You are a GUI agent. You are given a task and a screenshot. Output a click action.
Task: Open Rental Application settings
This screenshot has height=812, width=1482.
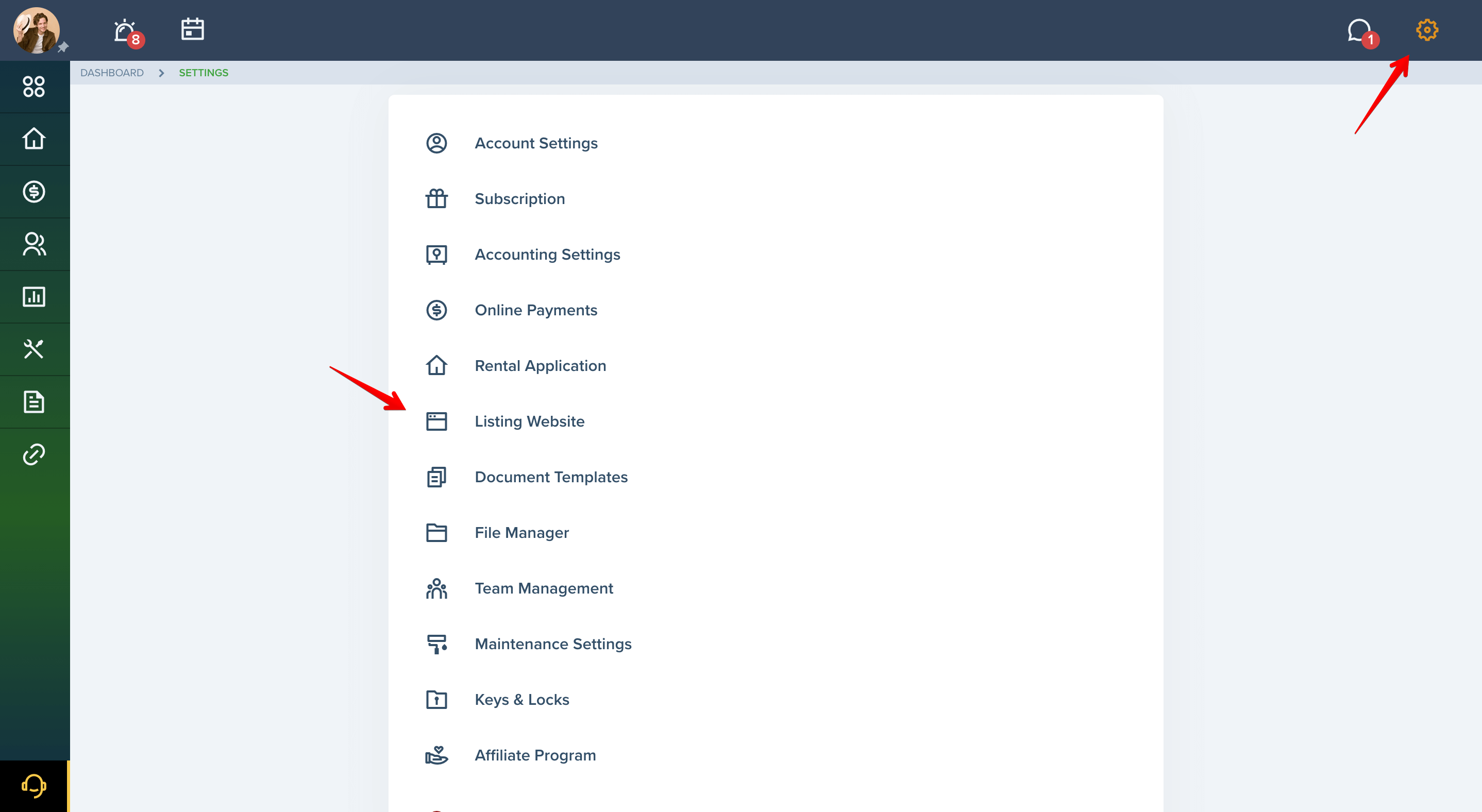coord(540,366)
